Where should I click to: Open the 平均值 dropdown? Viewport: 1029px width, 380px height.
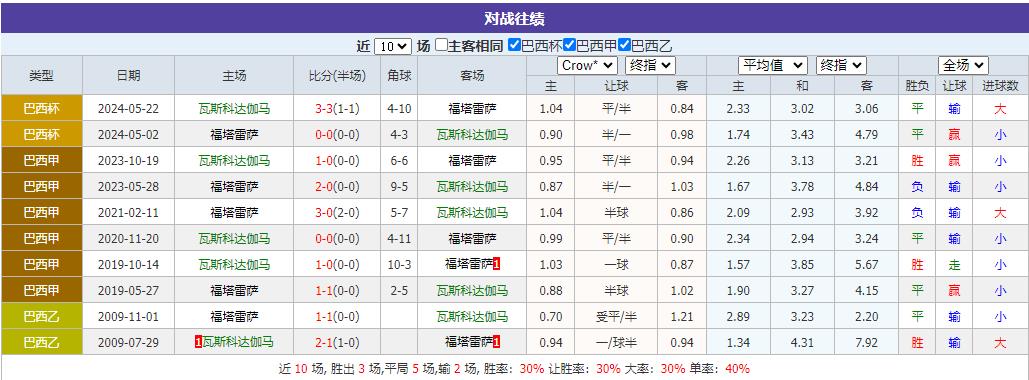click(773, 66)
